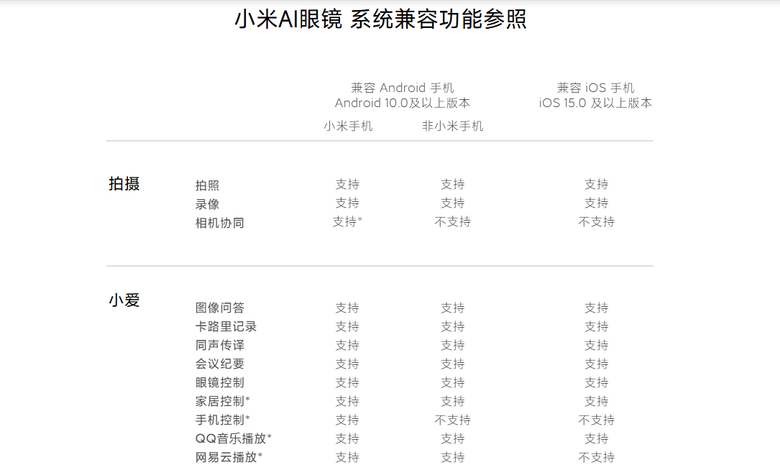Select the 相机协同 feature row label
The height and width of the screenshot is (470, 780).
[x=219, y=222]
